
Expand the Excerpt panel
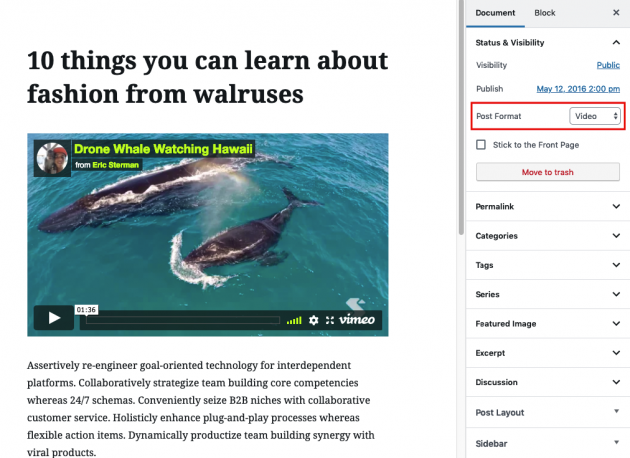[548, 353]
